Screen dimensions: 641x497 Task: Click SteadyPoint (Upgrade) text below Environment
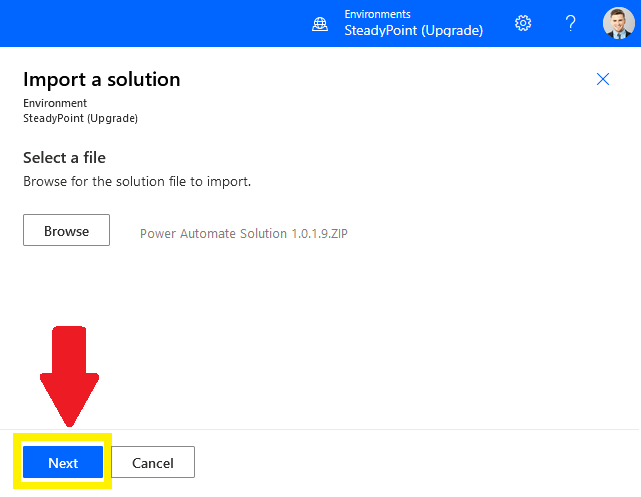pyautogui.click(x=80, y=119)
